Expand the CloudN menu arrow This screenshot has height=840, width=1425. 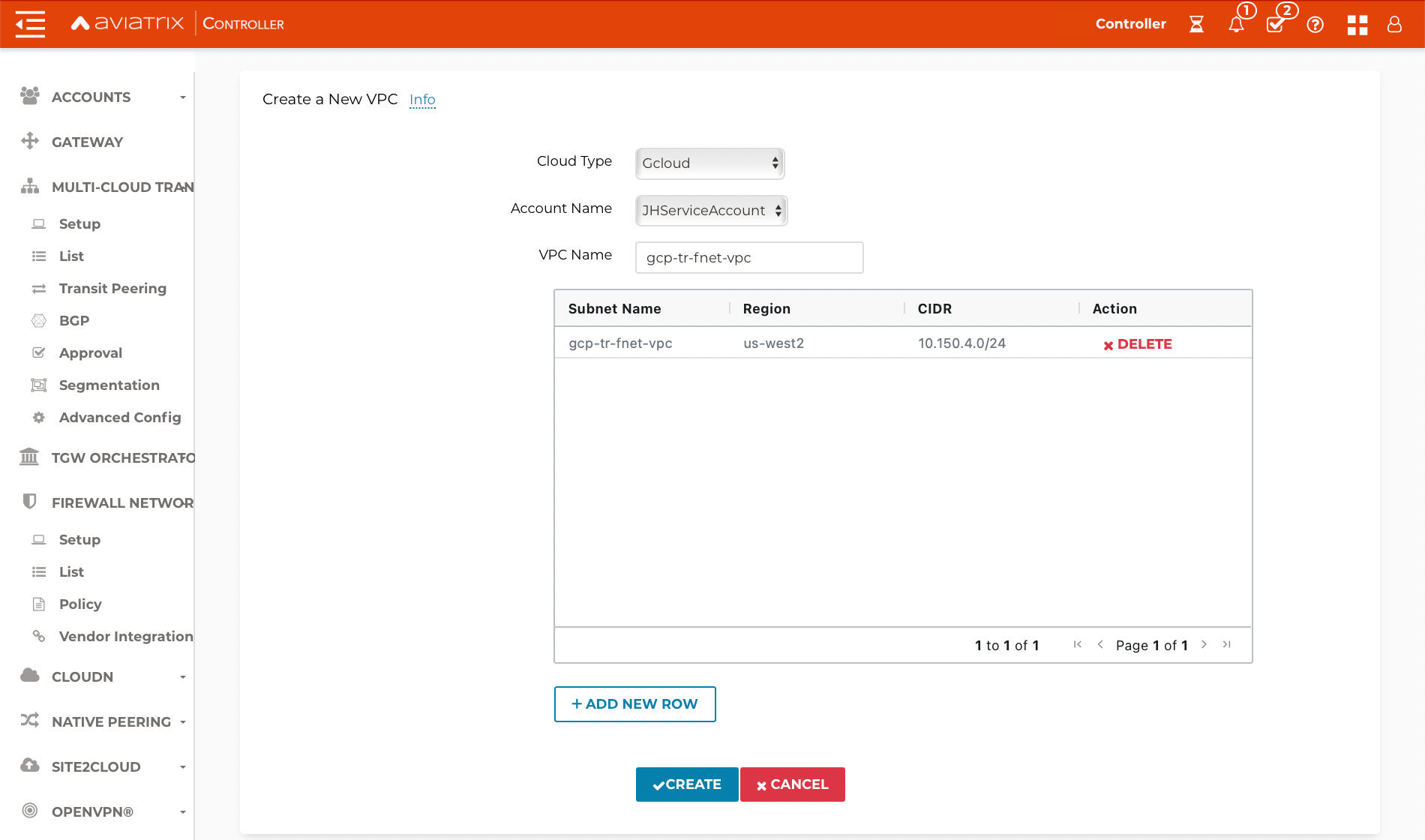tap(182, 676)
